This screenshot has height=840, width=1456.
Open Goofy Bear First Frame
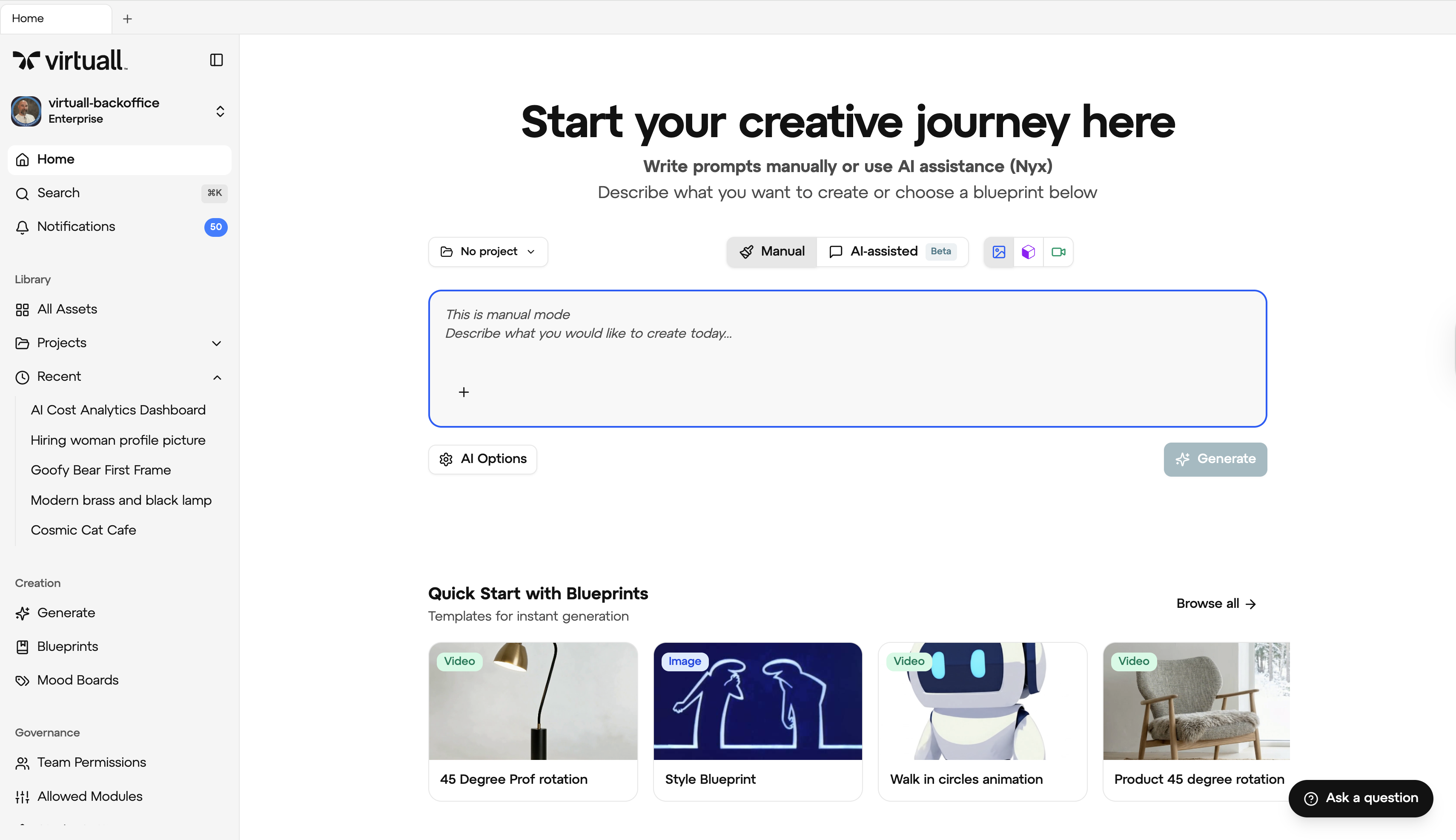click(101, 470)
